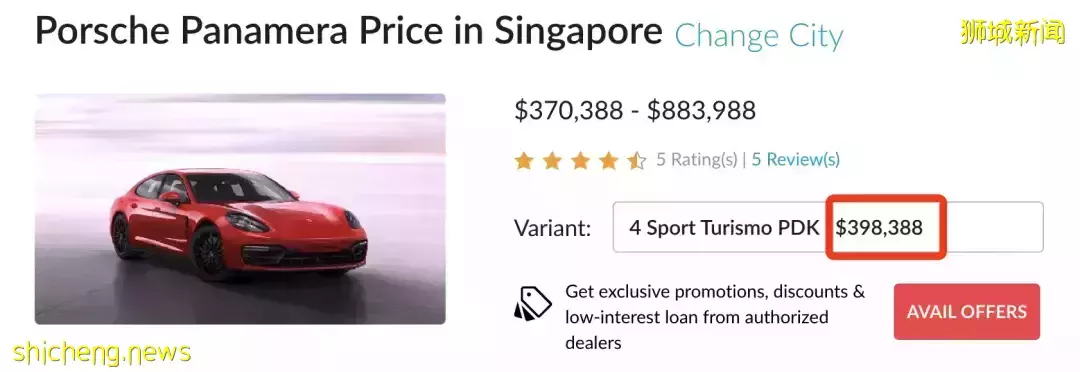Image resolution: width=1080 pixels, height=372 pixels.
Task: Click the Chinese watermark in the top corner
Action: click(1013, 32)
